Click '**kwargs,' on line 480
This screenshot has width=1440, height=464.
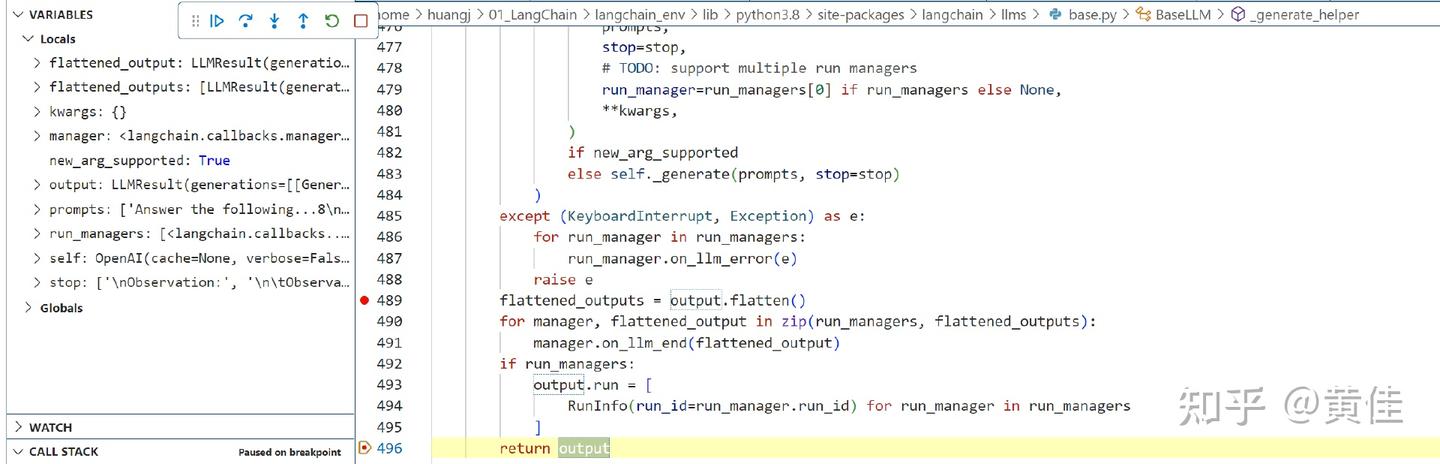640,111
